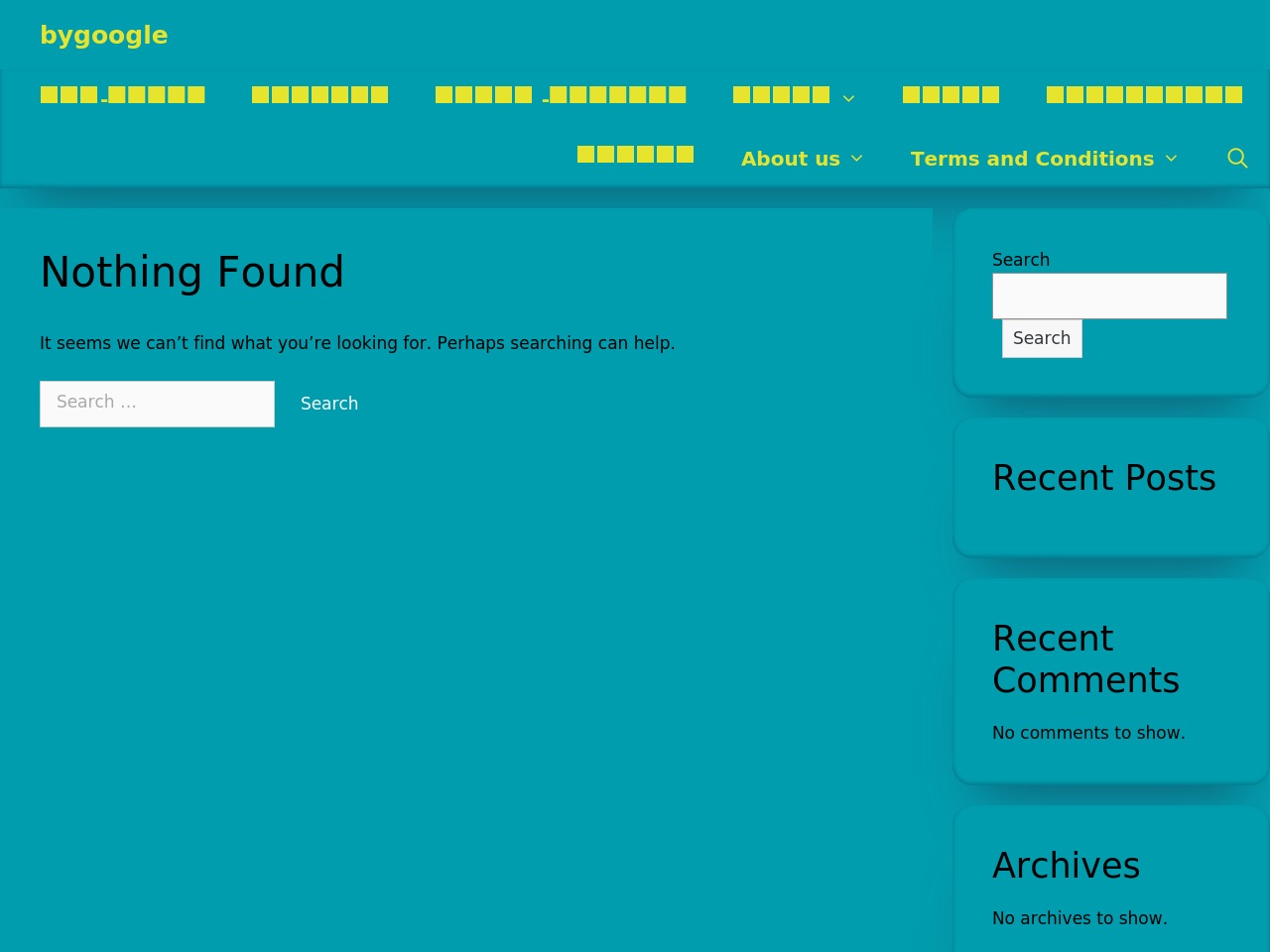Click the 'No comments to show.' text

(1088, 733)
